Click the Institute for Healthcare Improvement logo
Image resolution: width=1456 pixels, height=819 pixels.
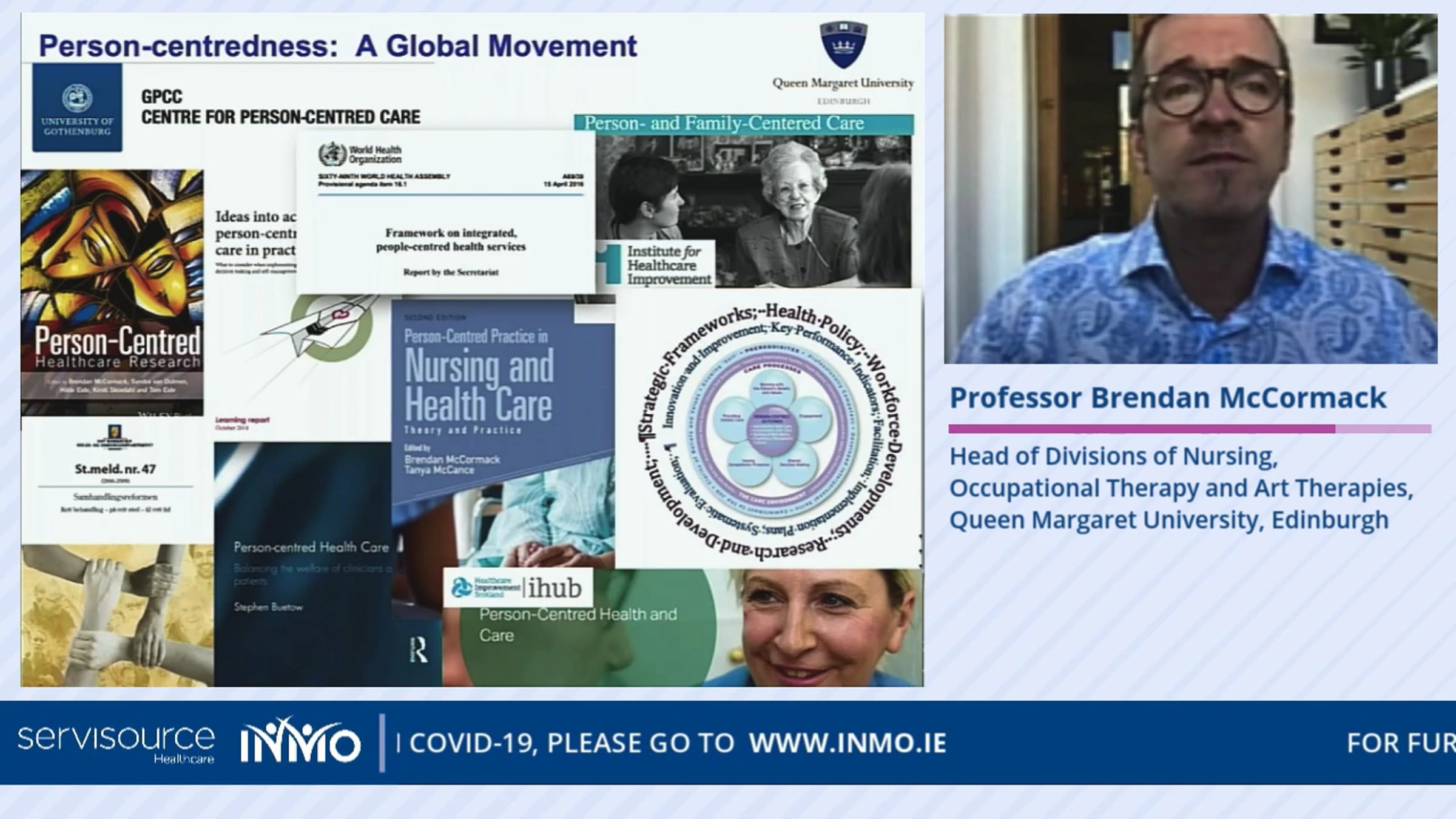click(655, 265)
